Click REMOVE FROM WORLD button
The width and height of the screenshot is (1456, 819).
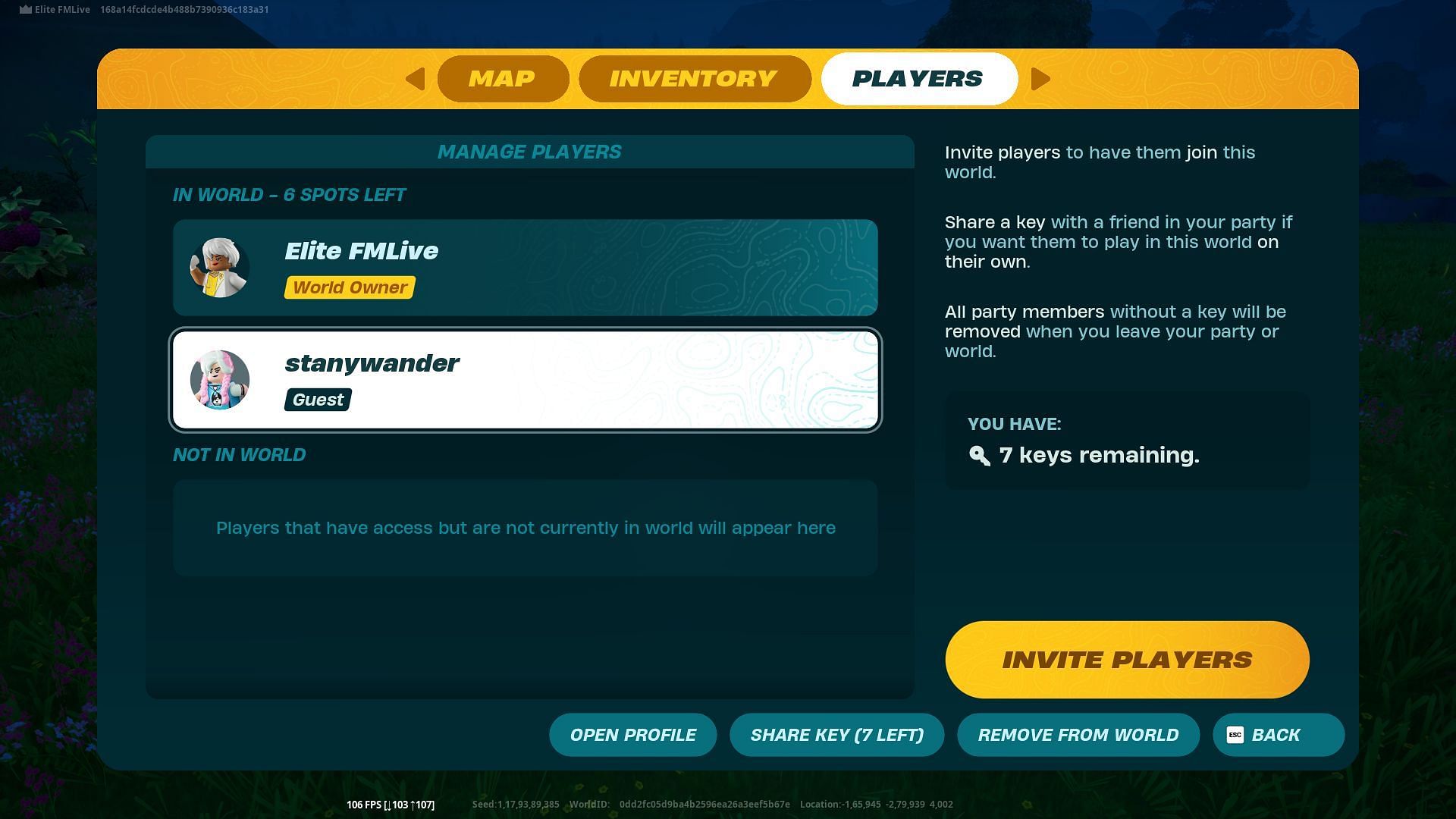[x=1078, y=734]
